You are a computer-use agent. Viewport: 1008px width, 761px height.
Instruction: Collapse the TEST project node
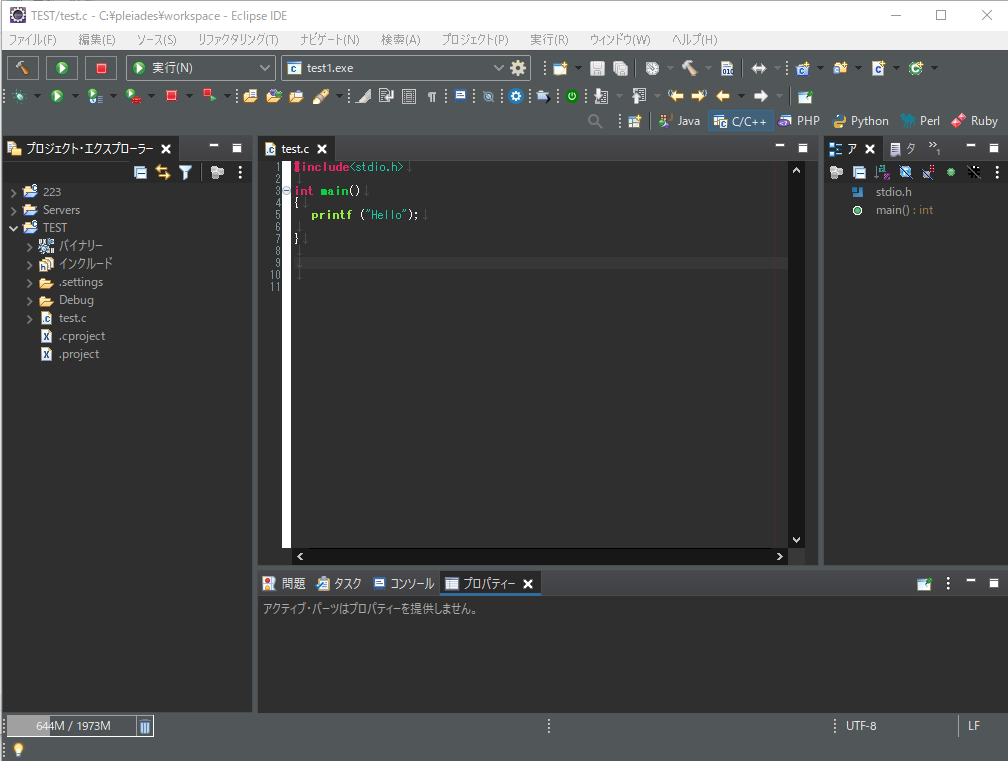click(14, 228)
